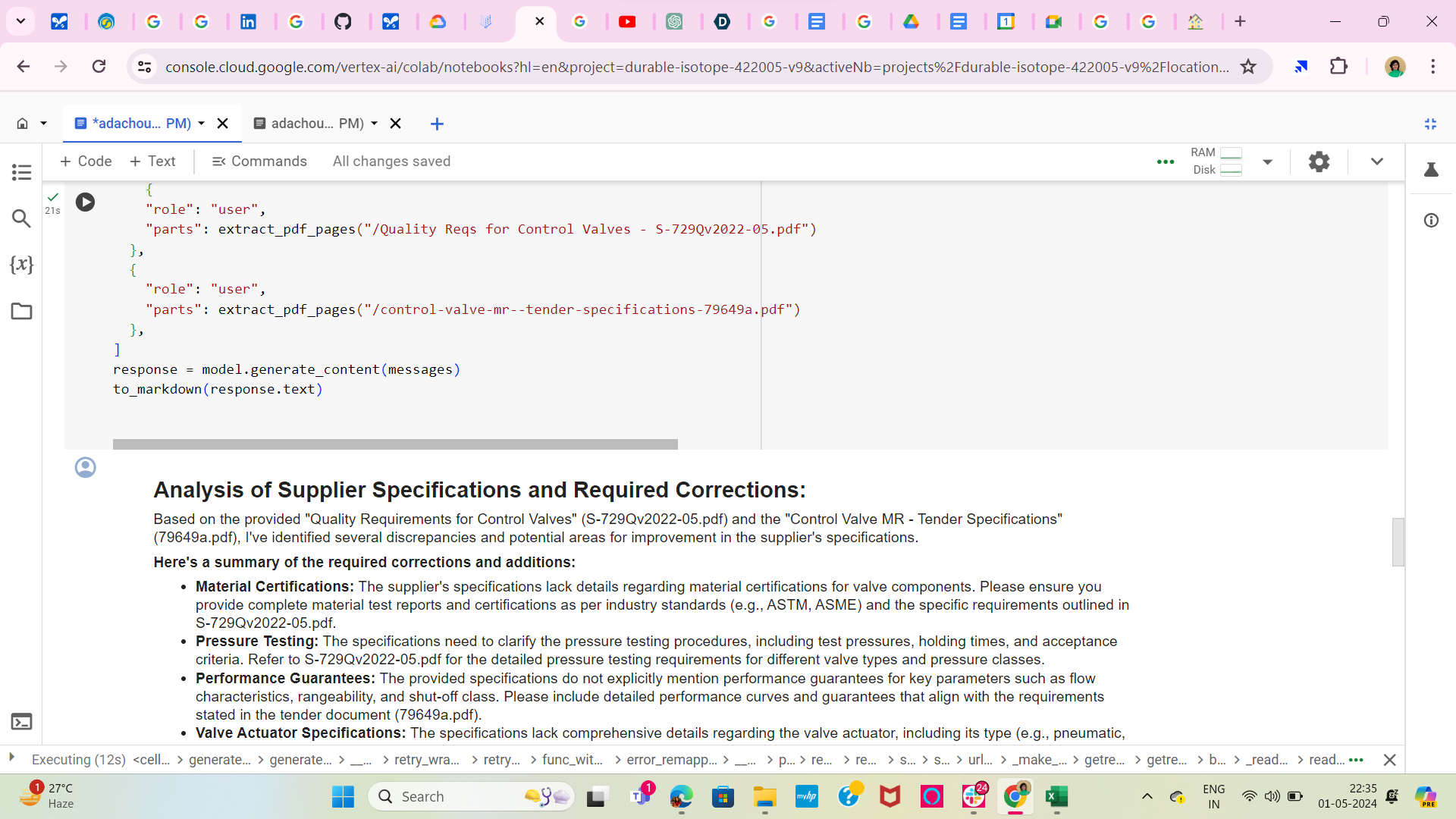Click the horizontal scrollbar of code cell
The image size is (1456, 819).
point(394,444)
